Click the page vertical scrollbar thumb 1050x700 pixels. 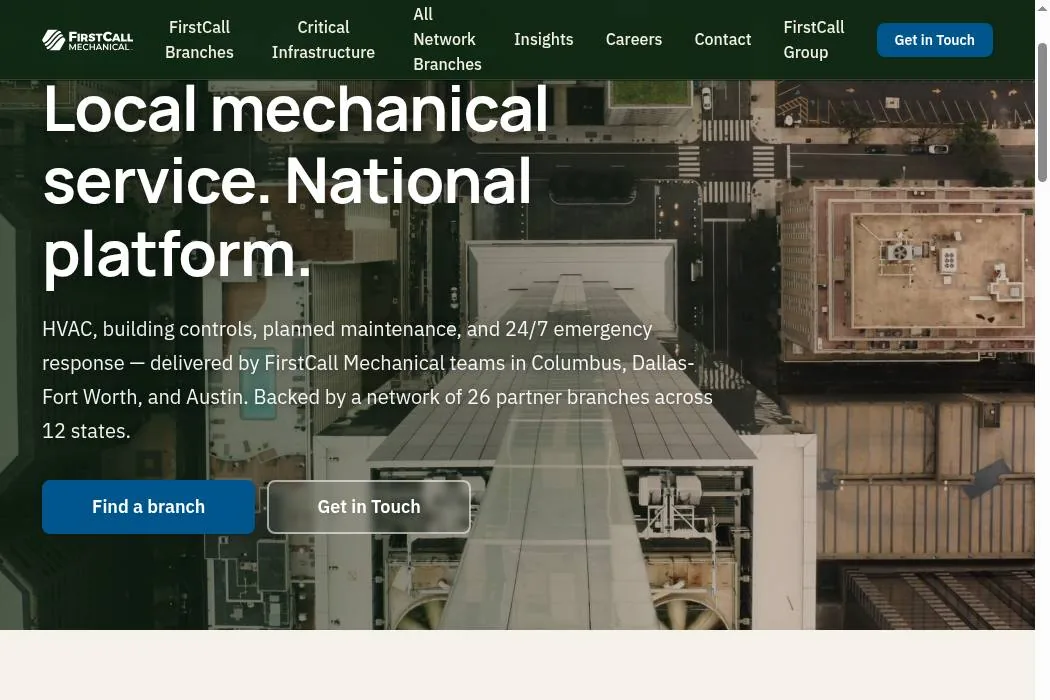point(1042,112)
